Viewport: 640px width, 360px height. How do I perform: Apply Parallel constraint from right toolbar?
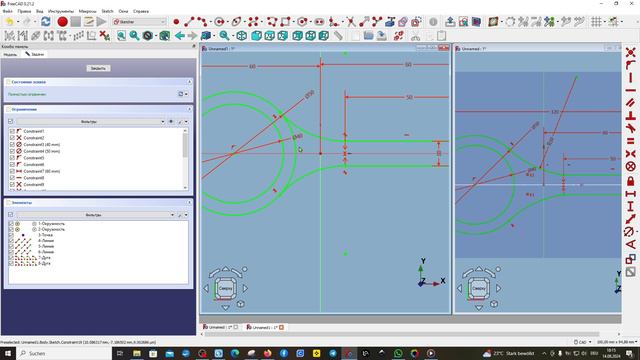point(631,103)
